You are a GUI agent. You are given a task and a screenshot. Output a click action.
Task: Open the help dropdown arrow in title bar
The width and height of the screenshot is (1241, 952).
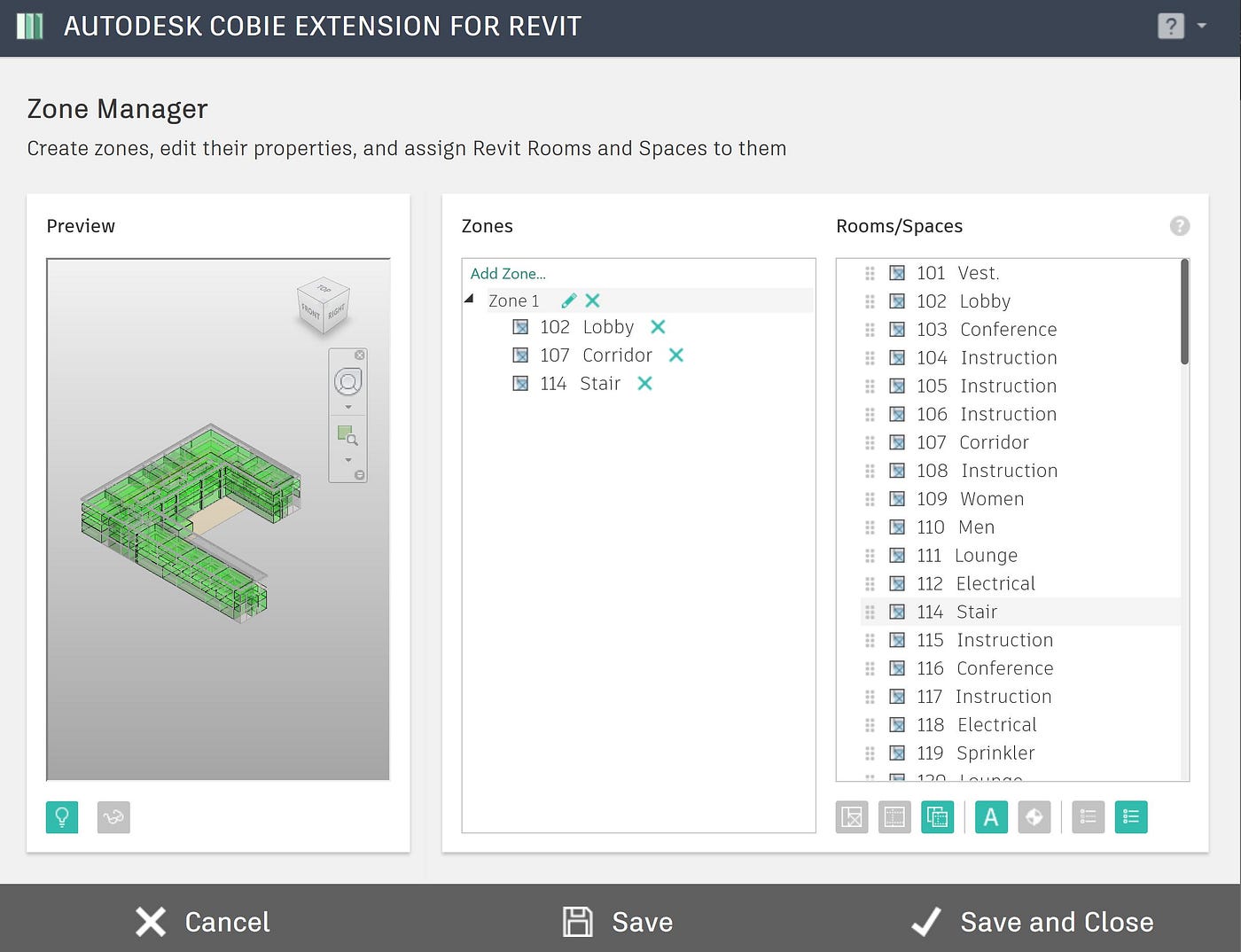[1202, 26]
